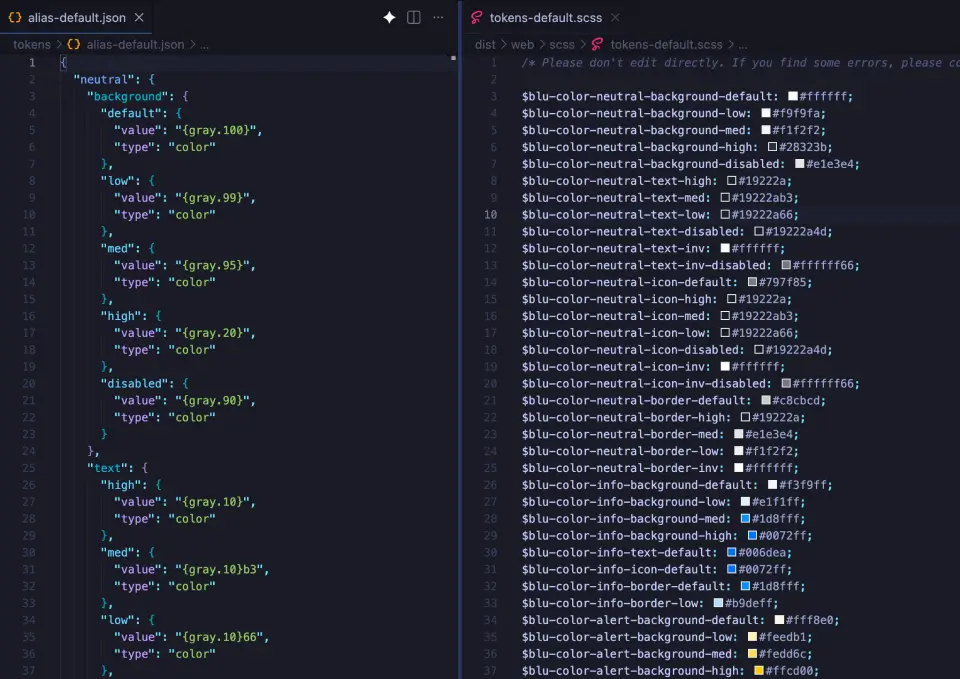
Task: Open color swatch for neutral-text-inv-disabled #ffffff66
Action: pyautogui.click(x=786, y=265)
